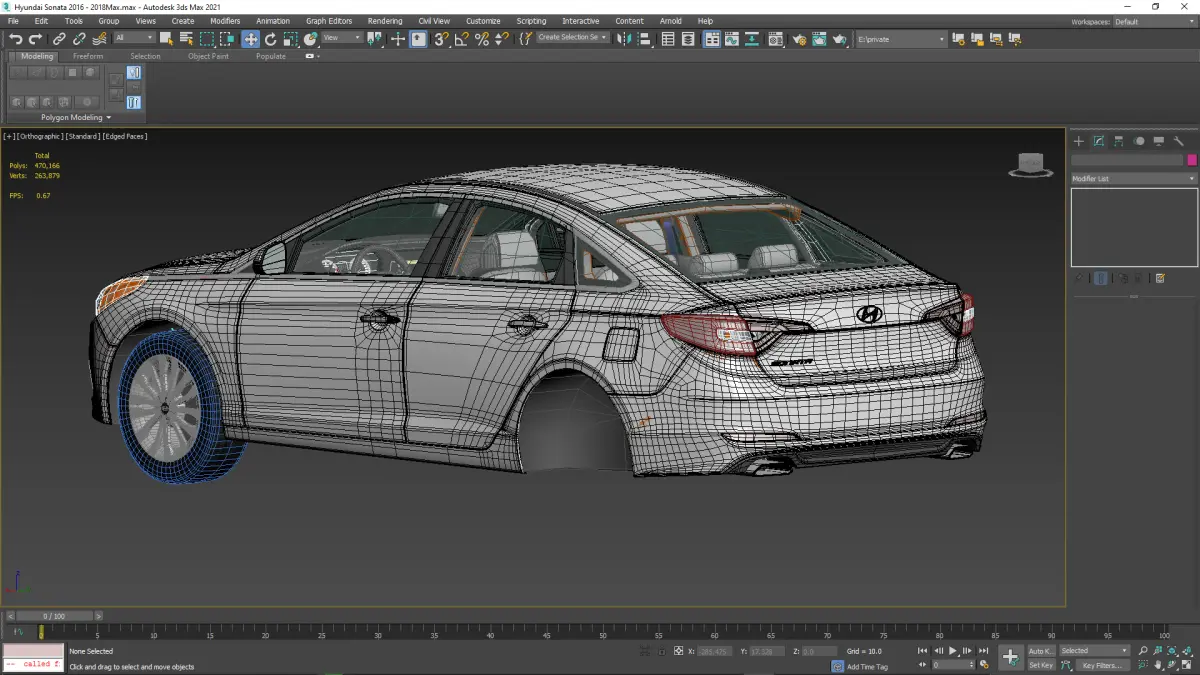The height and width of the screenshot is (675, 1200).
Task: Click the Add Time Tag label
Action: 867,666
